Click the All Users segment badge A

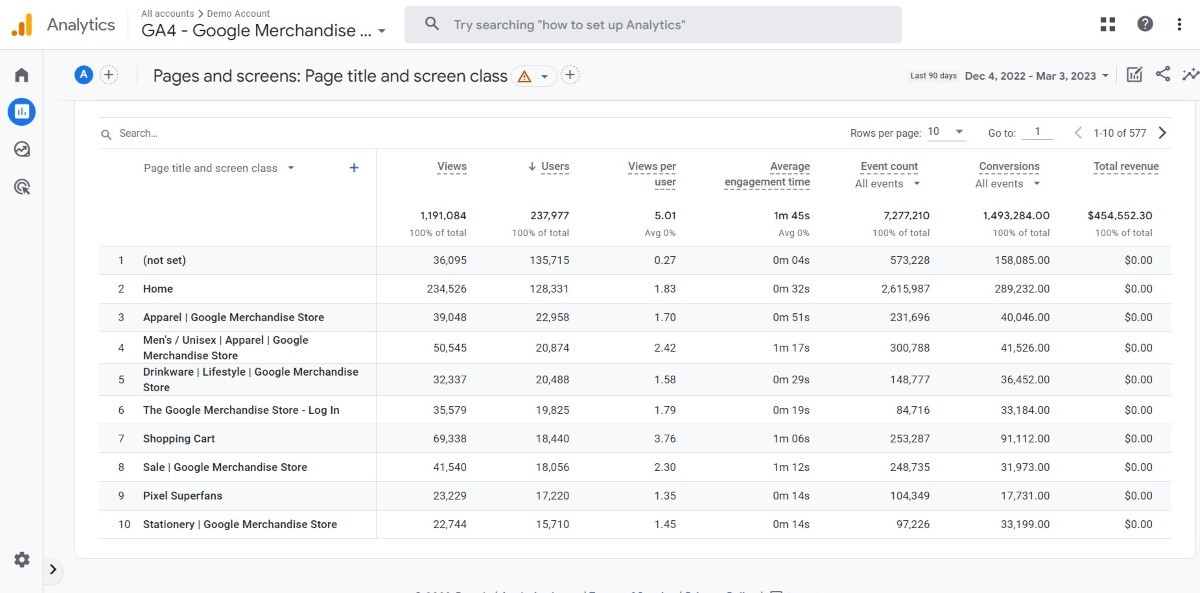point(84,74)
